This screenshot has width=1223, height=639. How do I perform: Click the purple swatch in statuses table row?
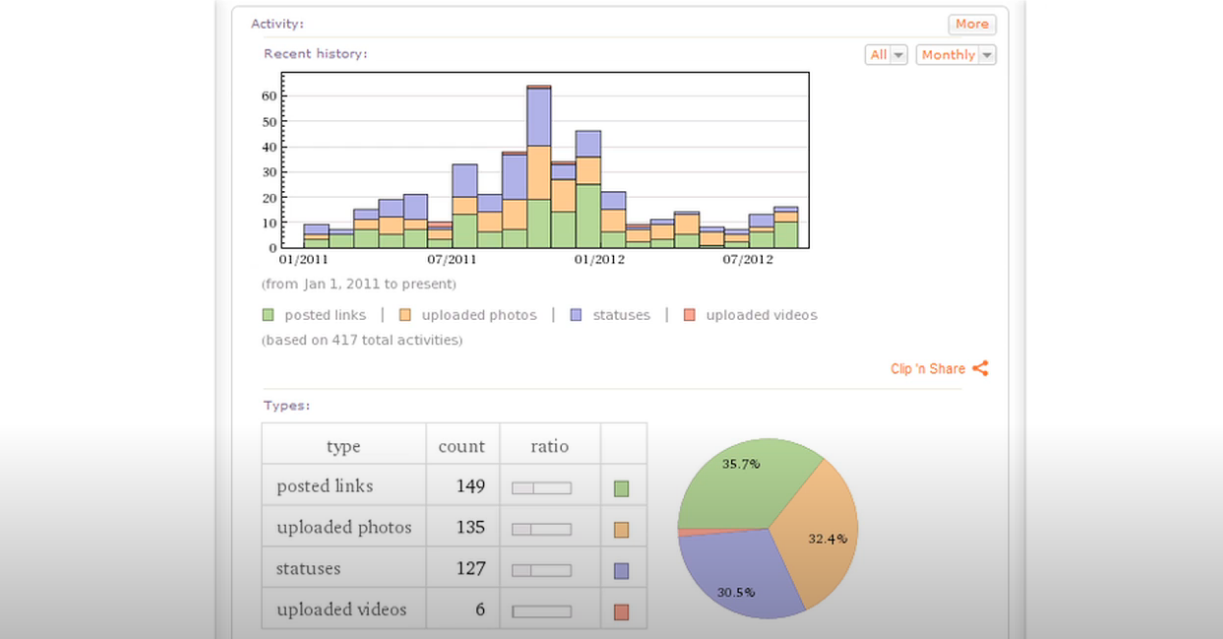point(621,571)
